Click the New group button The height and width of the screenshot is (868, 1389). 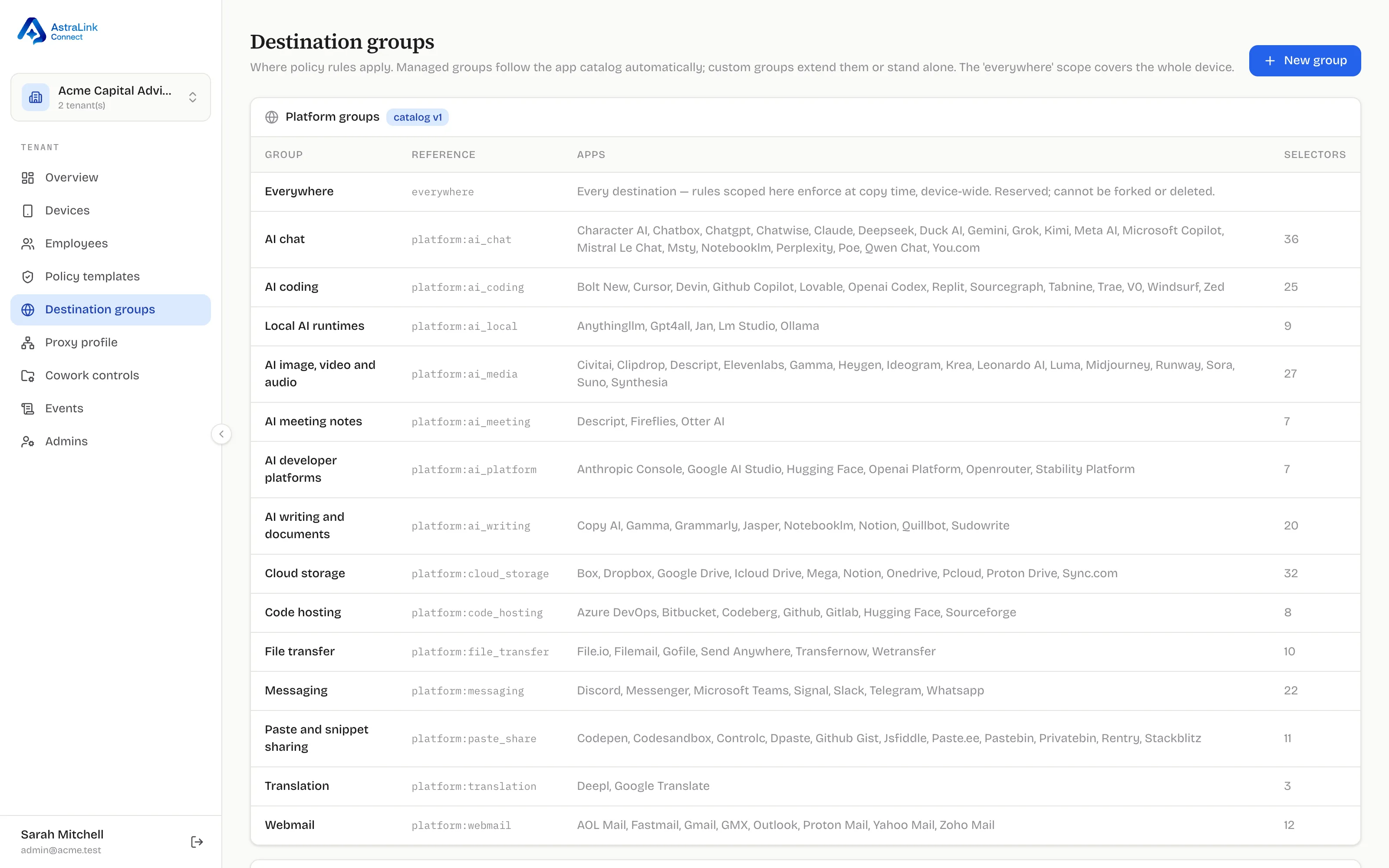pos(1305,61)
